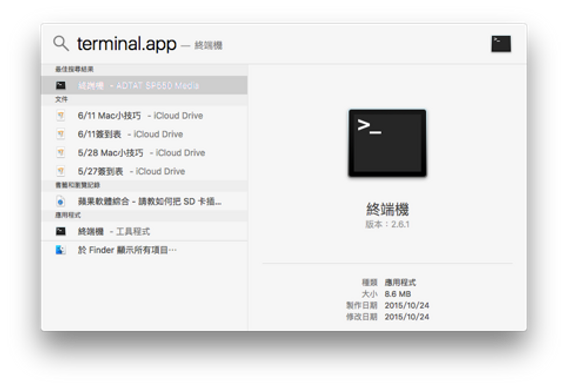
Task: Open the 6/11 Mac小技巧 document
Action: [x=144, y=115]
